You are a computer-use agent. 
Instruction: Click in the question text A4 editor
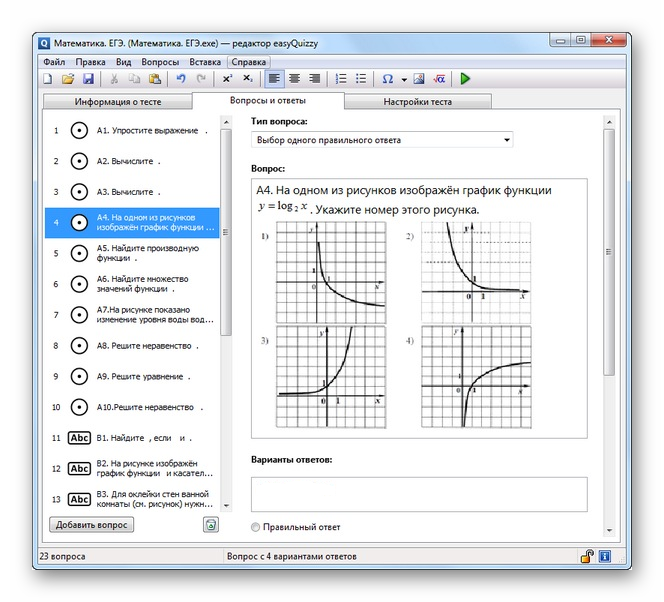(x=419, y=308)
